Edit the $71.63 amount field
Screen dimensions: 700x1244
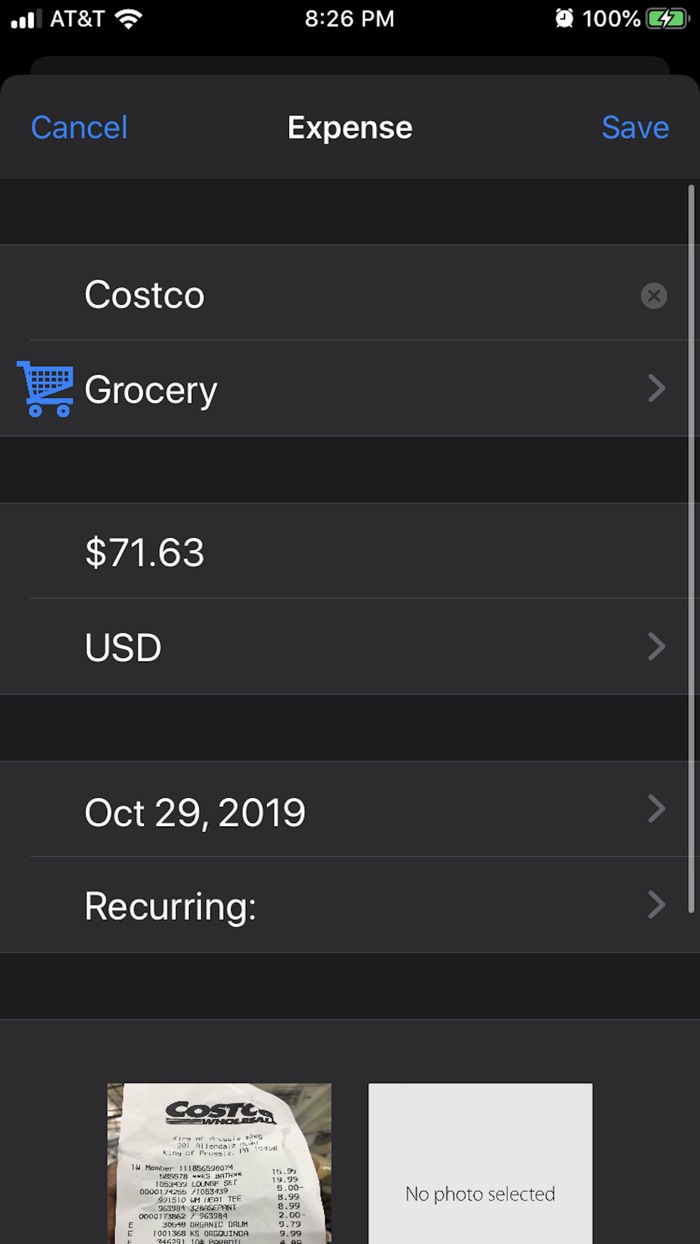pos(300,552)
